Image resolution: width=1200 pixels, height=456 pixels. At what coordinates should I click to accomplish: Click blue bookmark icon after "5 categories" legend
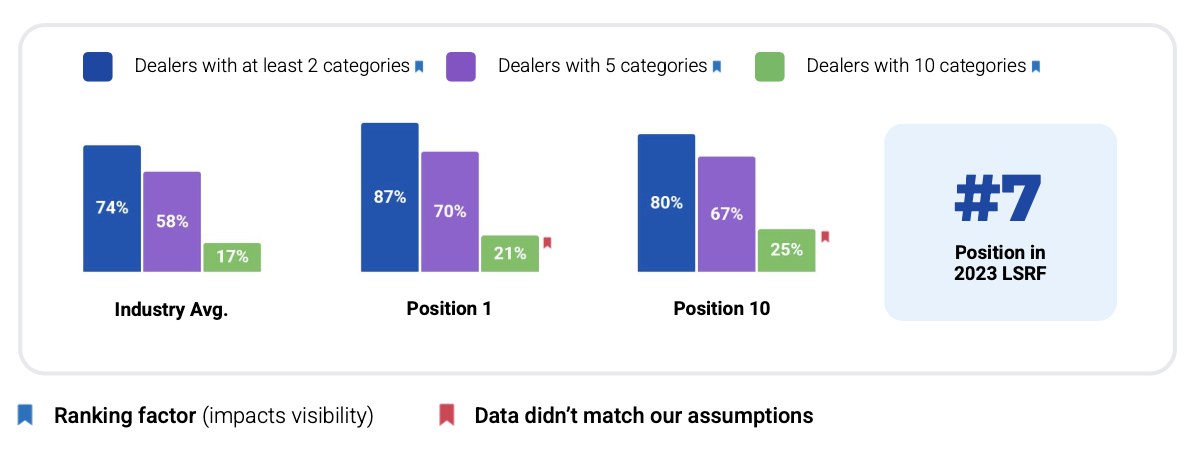coord(717,67)
